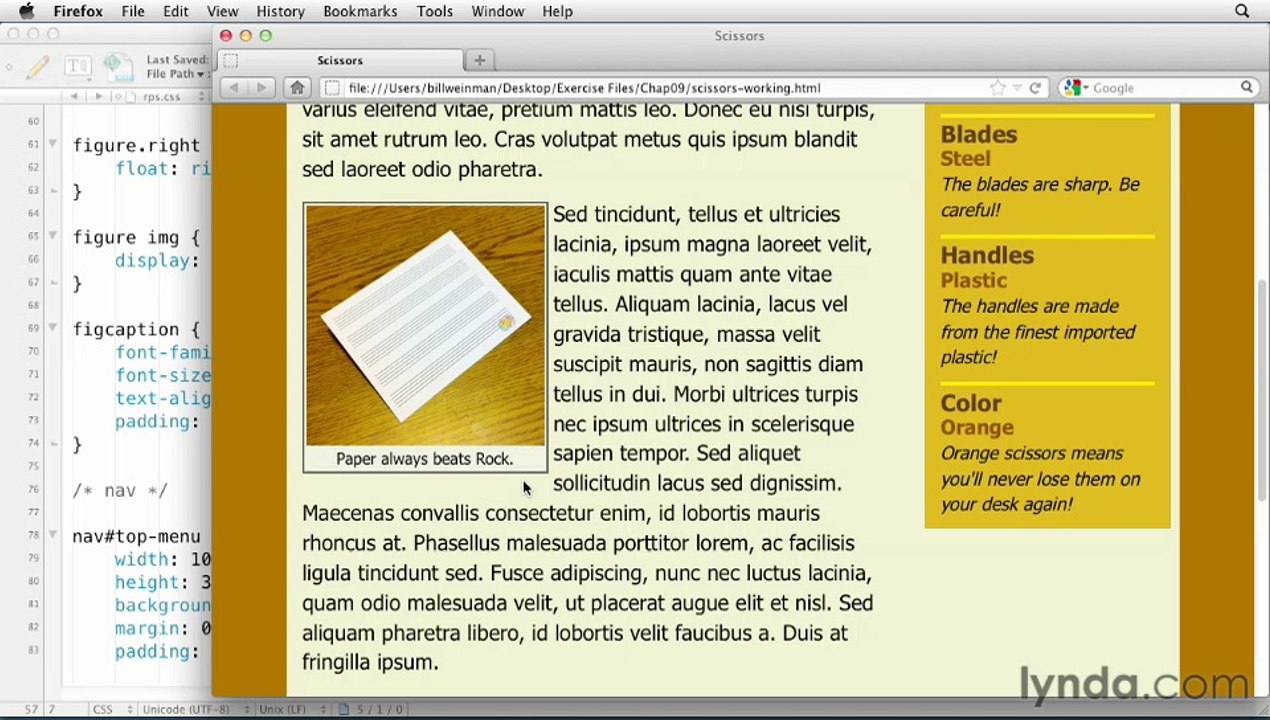Go to previous document in editor navigation bar
1270x720 pixels.
tap(74, 97)
